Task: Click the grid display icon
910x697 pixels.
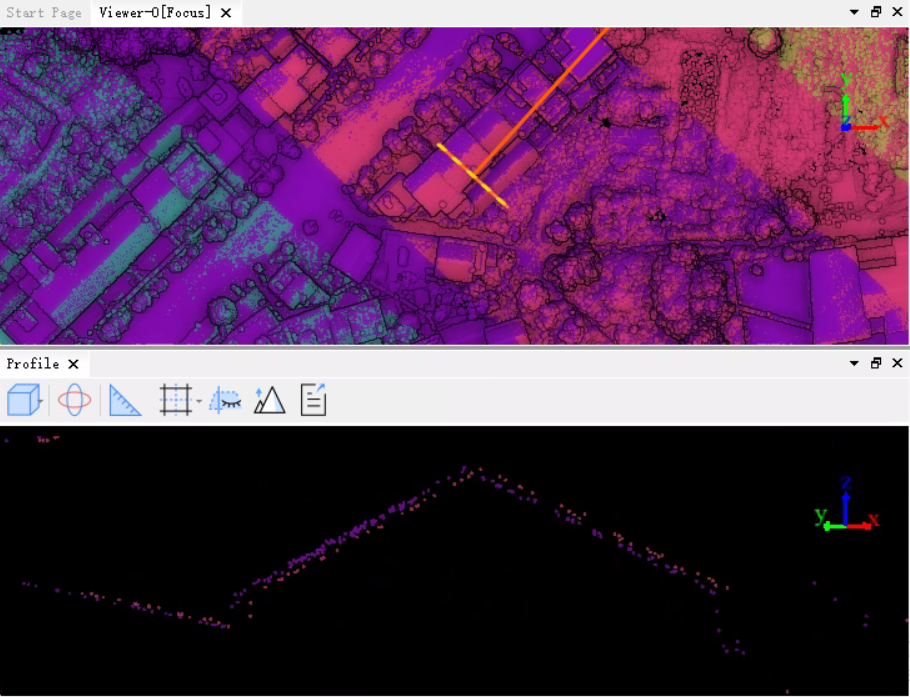Action: pyautogui.click(x=175, y=400)
